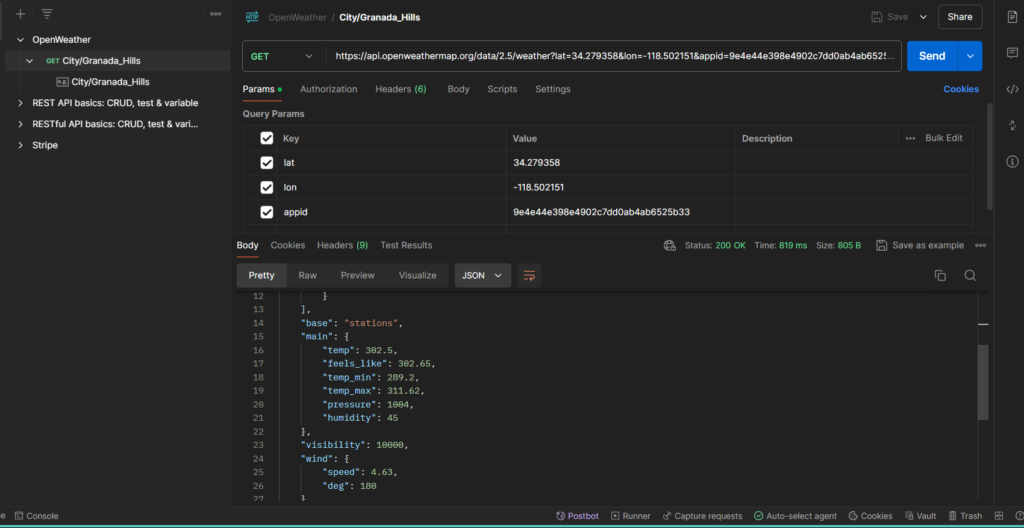This screenshot has width=1024, height=528.
Task: Click the response body vertical scrollbar
Action: click(983, 382)
